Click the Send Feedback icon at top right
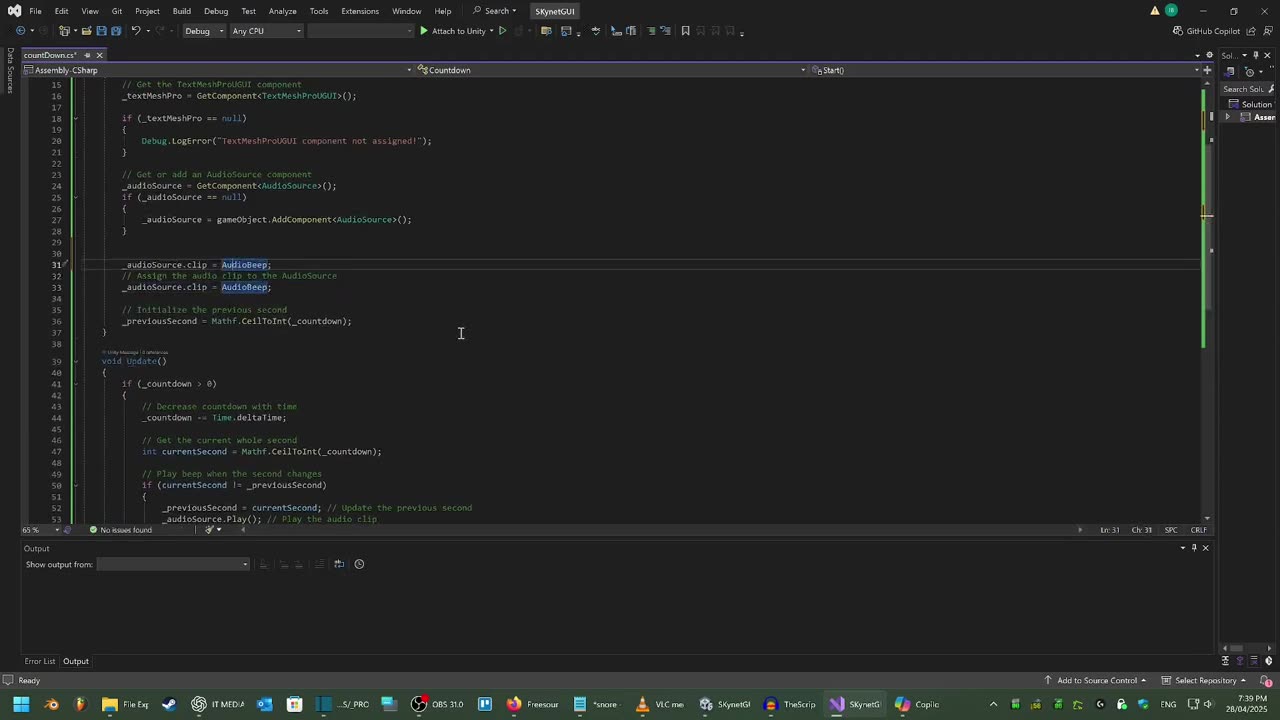Screen dimensions: 1280x720 [x=1268, y=31]
